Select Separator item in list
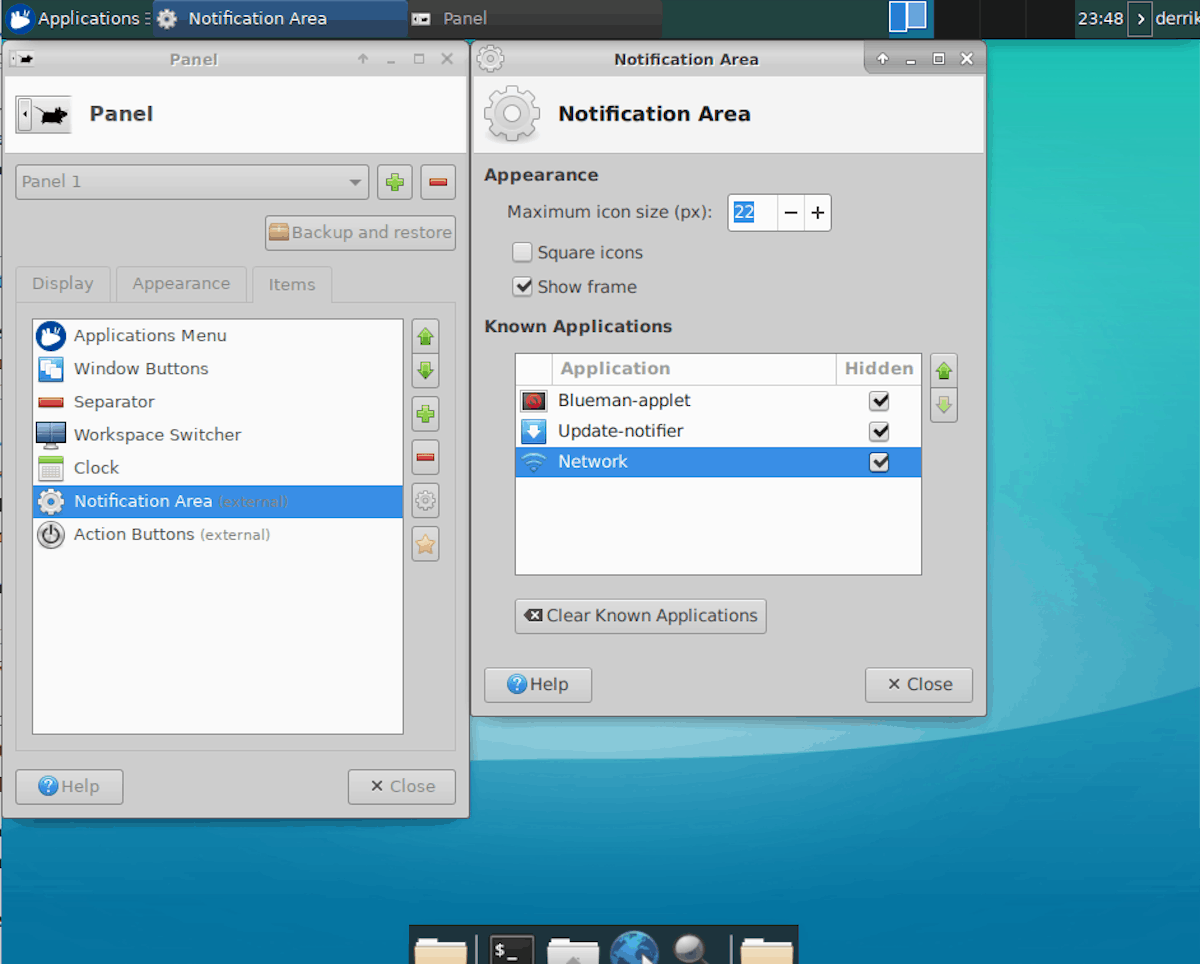 pyautogui.click(x=218, y=402)
